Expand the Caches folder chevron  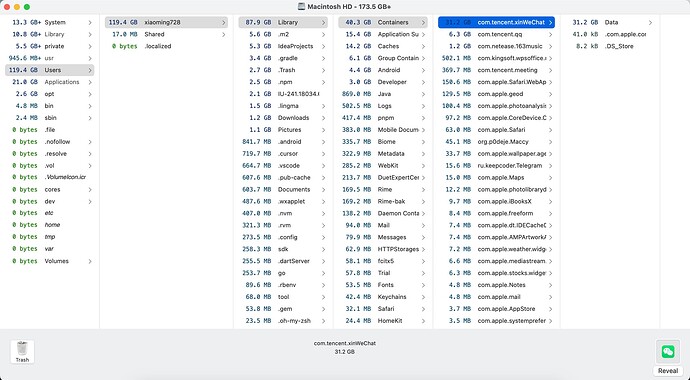pos(423,46)
